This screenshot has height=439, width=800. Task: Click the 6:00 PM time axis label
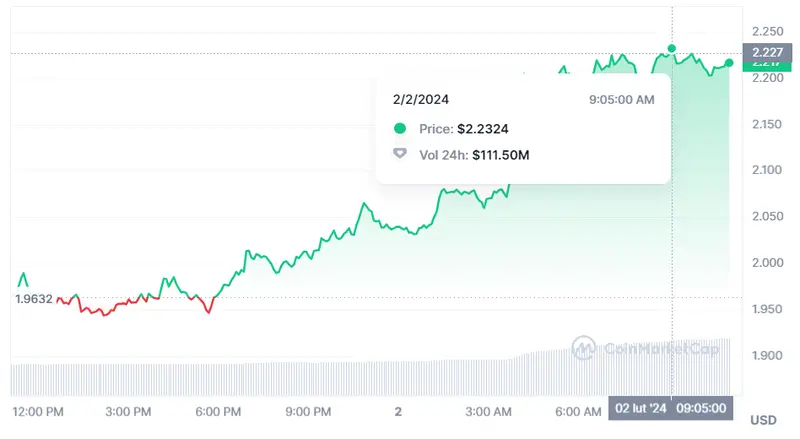(x=218, y=411)
